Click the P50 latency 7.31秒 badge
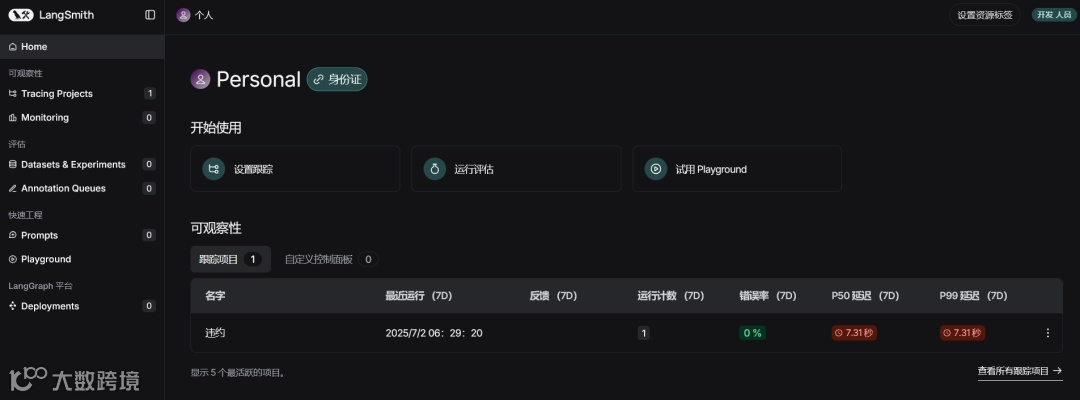 pos(854,333)
